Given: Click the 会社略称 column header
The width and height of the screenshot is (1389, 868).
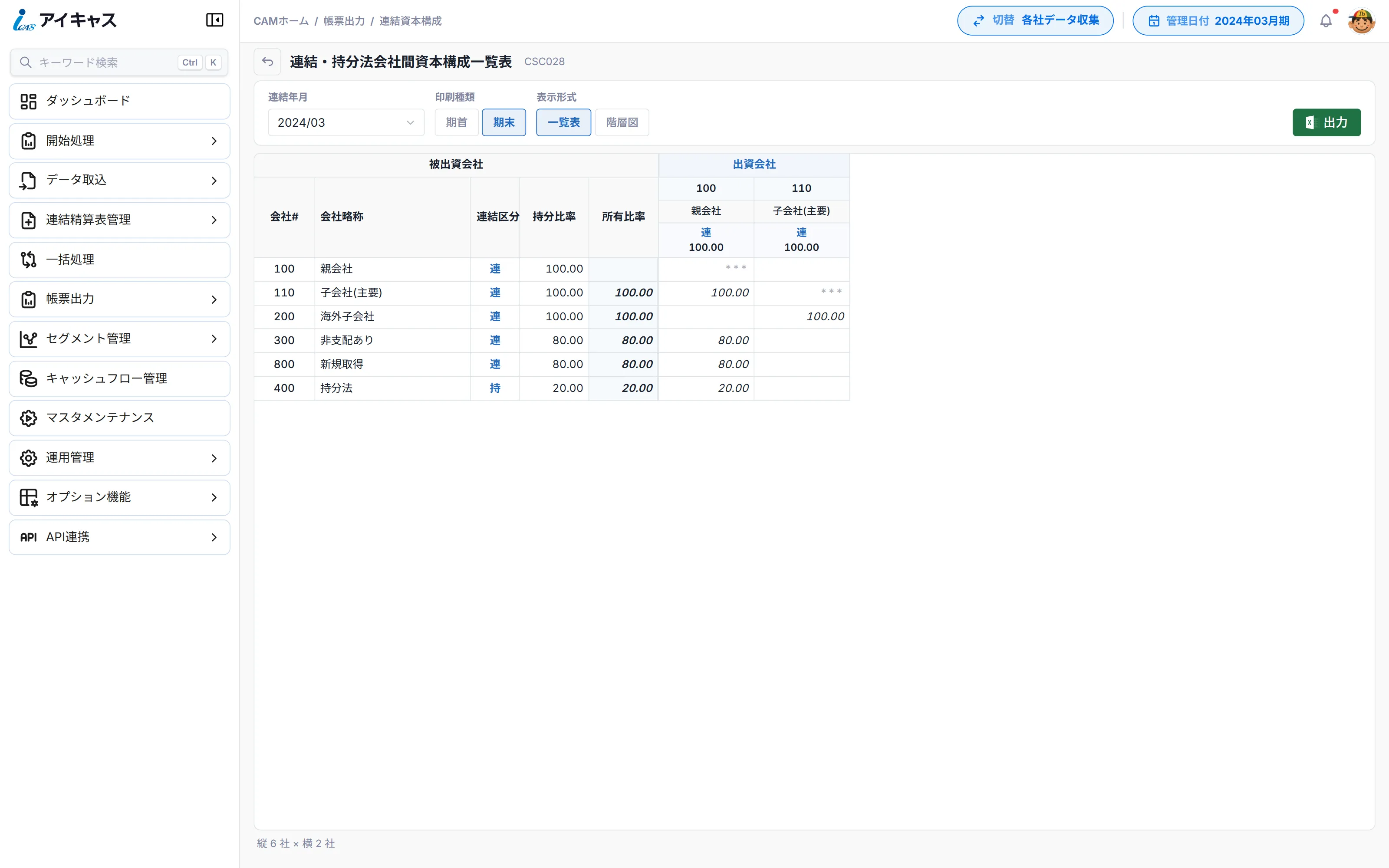Looking at the screenshot, I should 392,217.
